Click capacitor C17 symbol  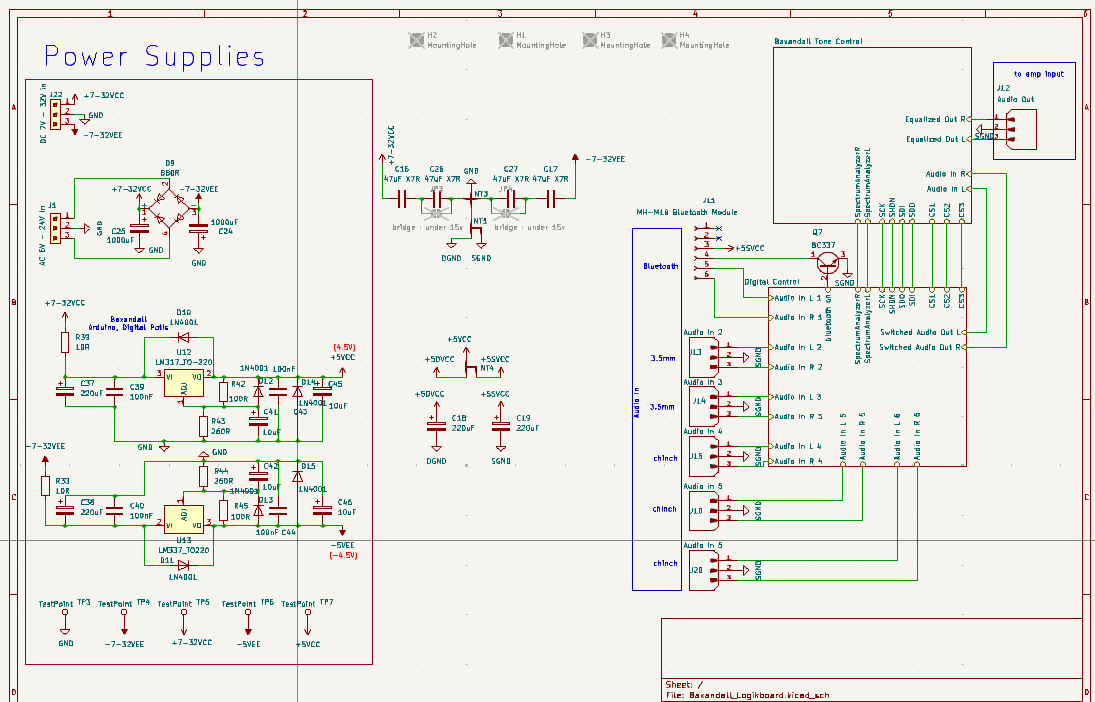pyautogui.click(x=550, y=200)
